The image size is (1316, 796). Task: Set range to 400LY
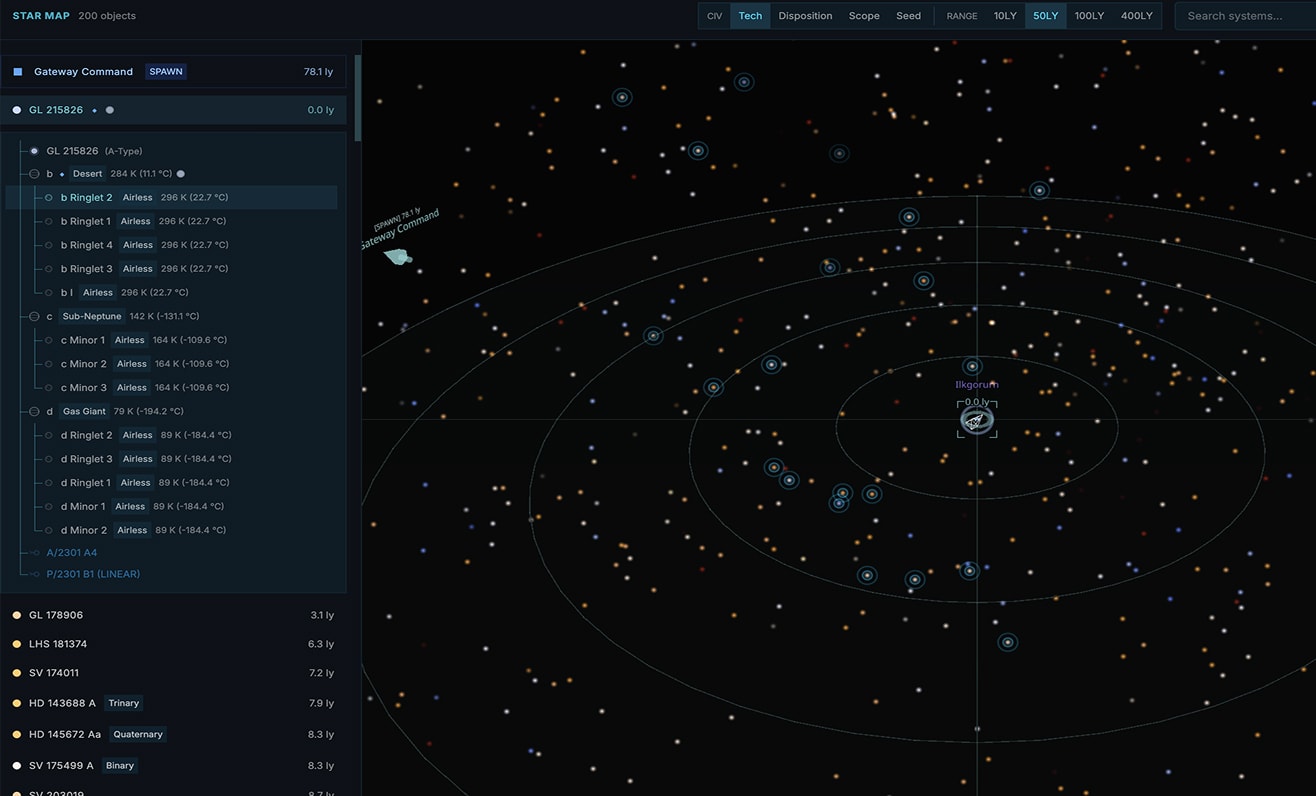pos(1137,16)
